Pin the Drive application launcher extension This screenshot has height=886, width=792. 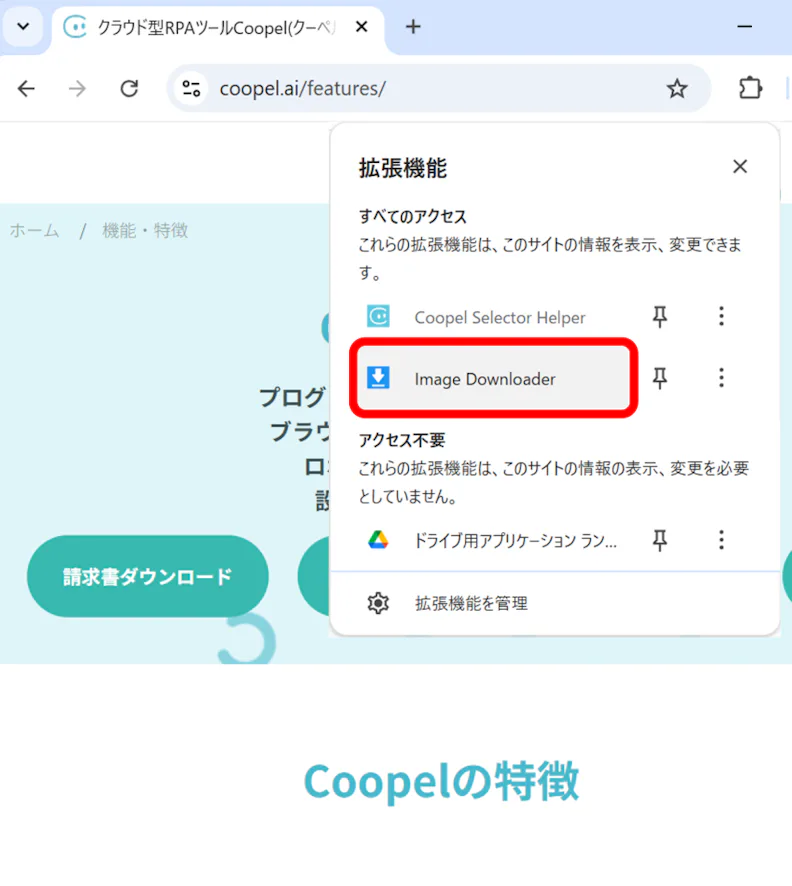(660, 540)
